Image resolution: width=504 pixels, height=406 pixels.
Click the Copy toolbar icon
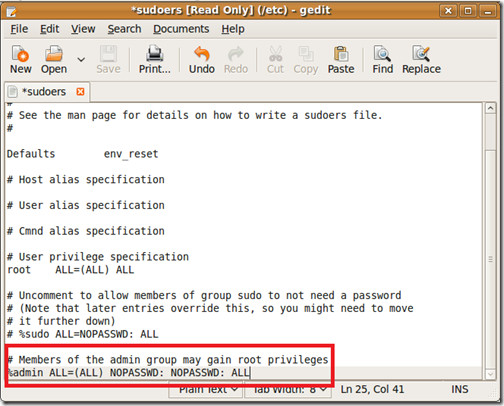[x=306, y=54]
